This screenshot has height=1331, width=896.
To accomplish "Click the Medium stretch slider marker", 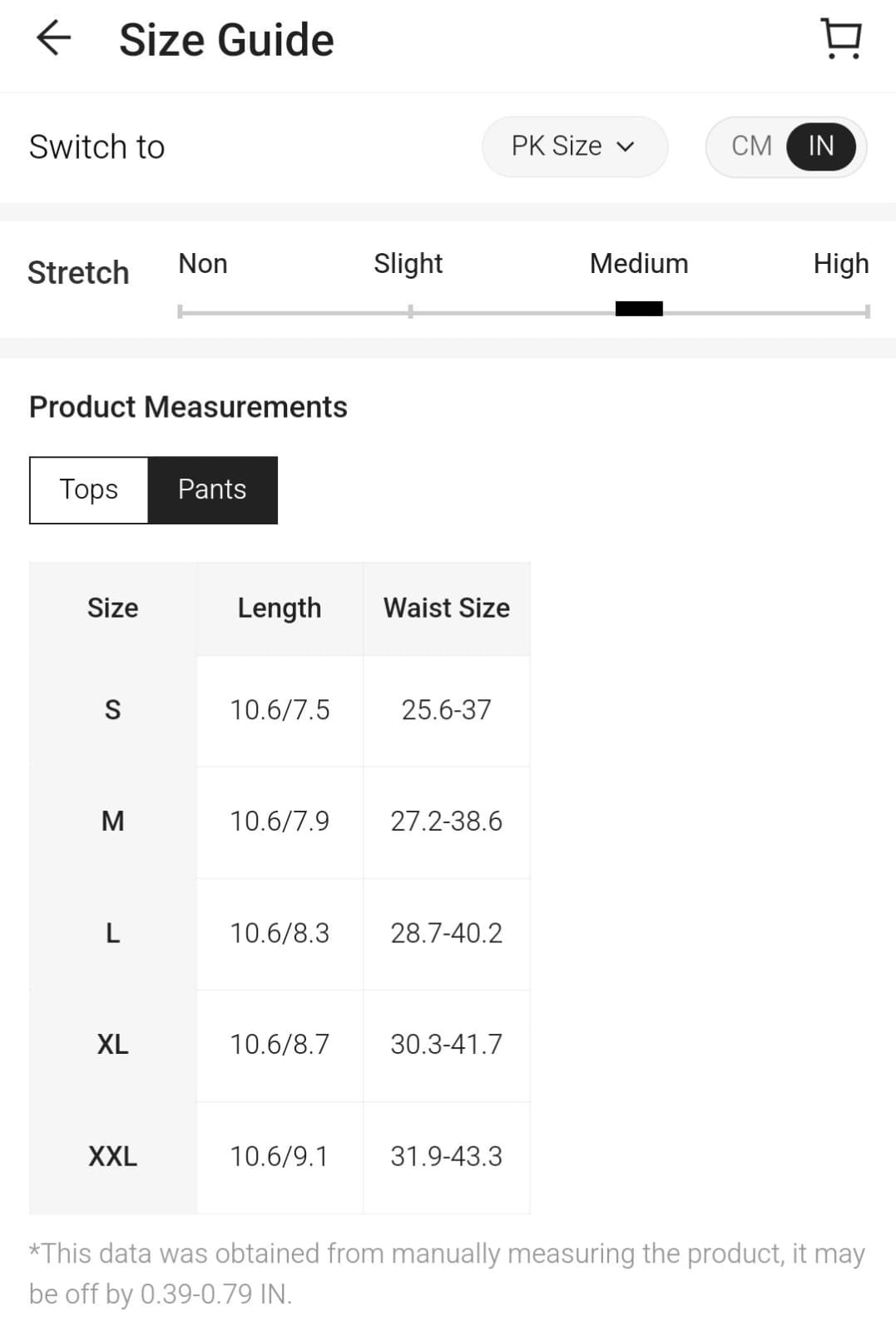I will click(639, 309).
